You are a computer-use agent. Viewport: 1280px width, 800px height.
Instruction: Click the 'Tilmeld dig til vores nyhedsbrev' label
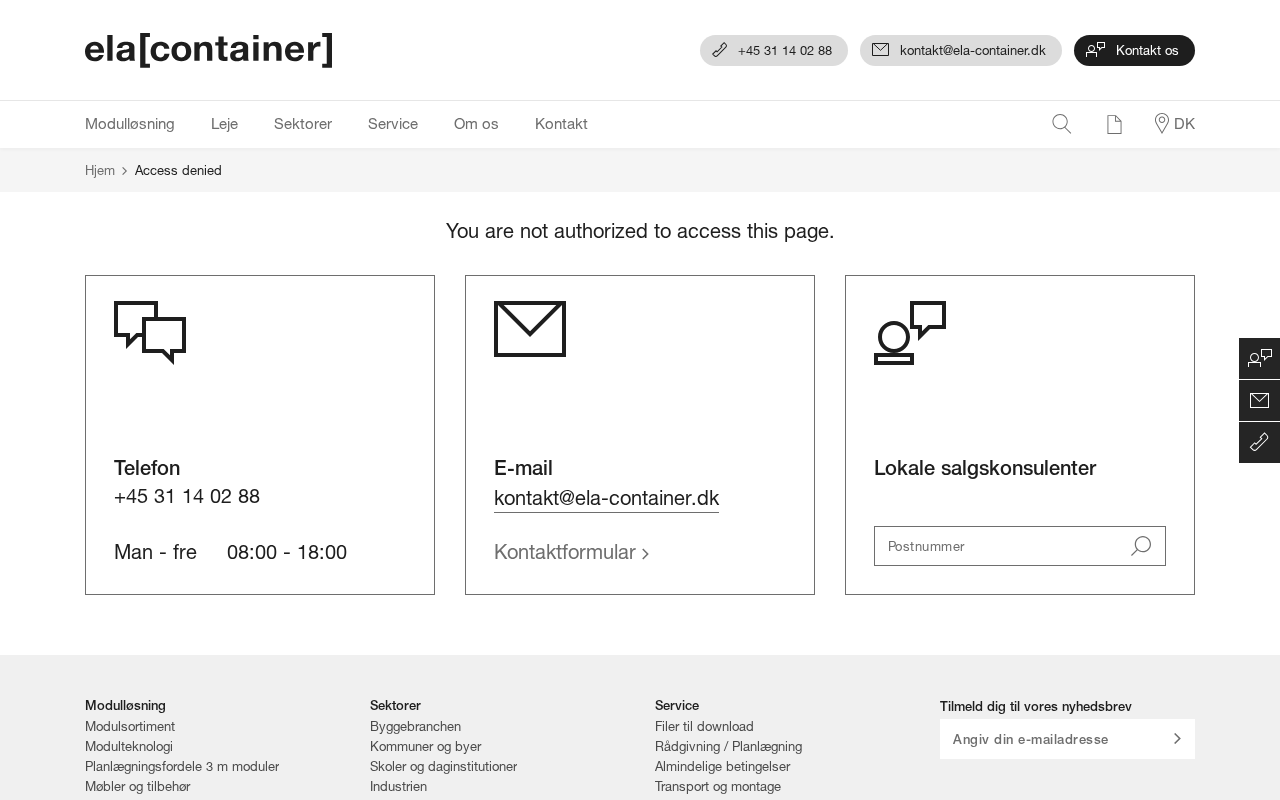point(1036,706)
